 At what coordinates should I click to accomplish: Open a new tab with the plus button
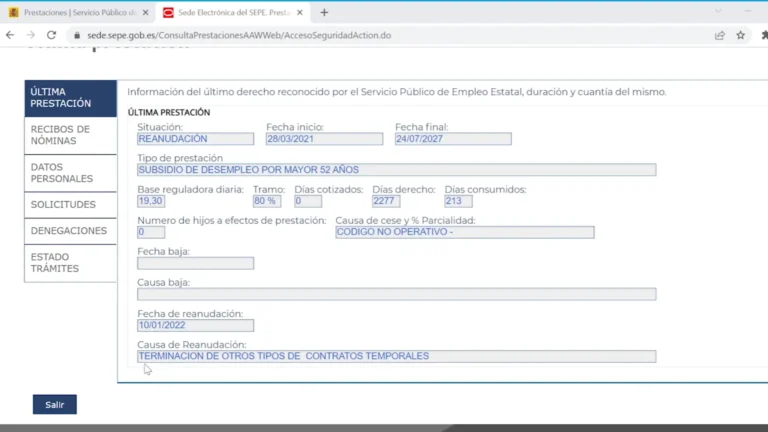(x=324, y=13)
